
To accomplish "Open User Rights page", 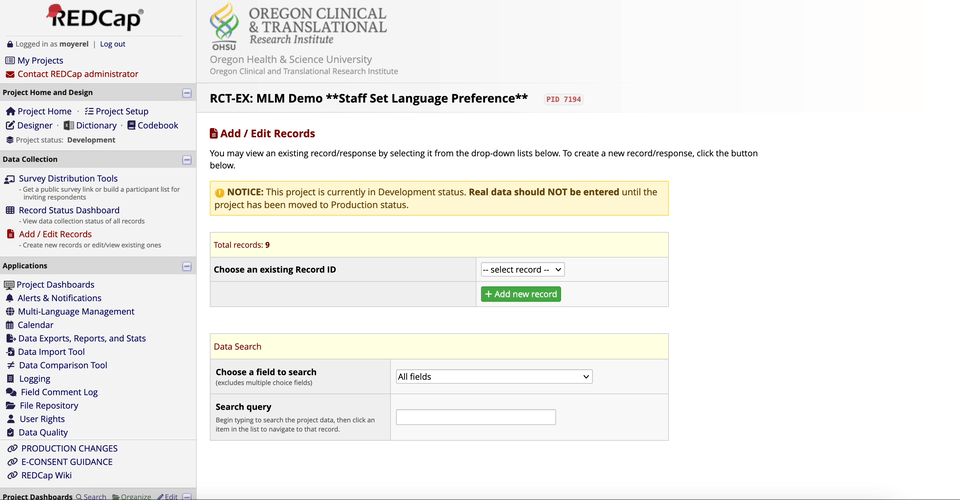I will click(x=42, y=419).
